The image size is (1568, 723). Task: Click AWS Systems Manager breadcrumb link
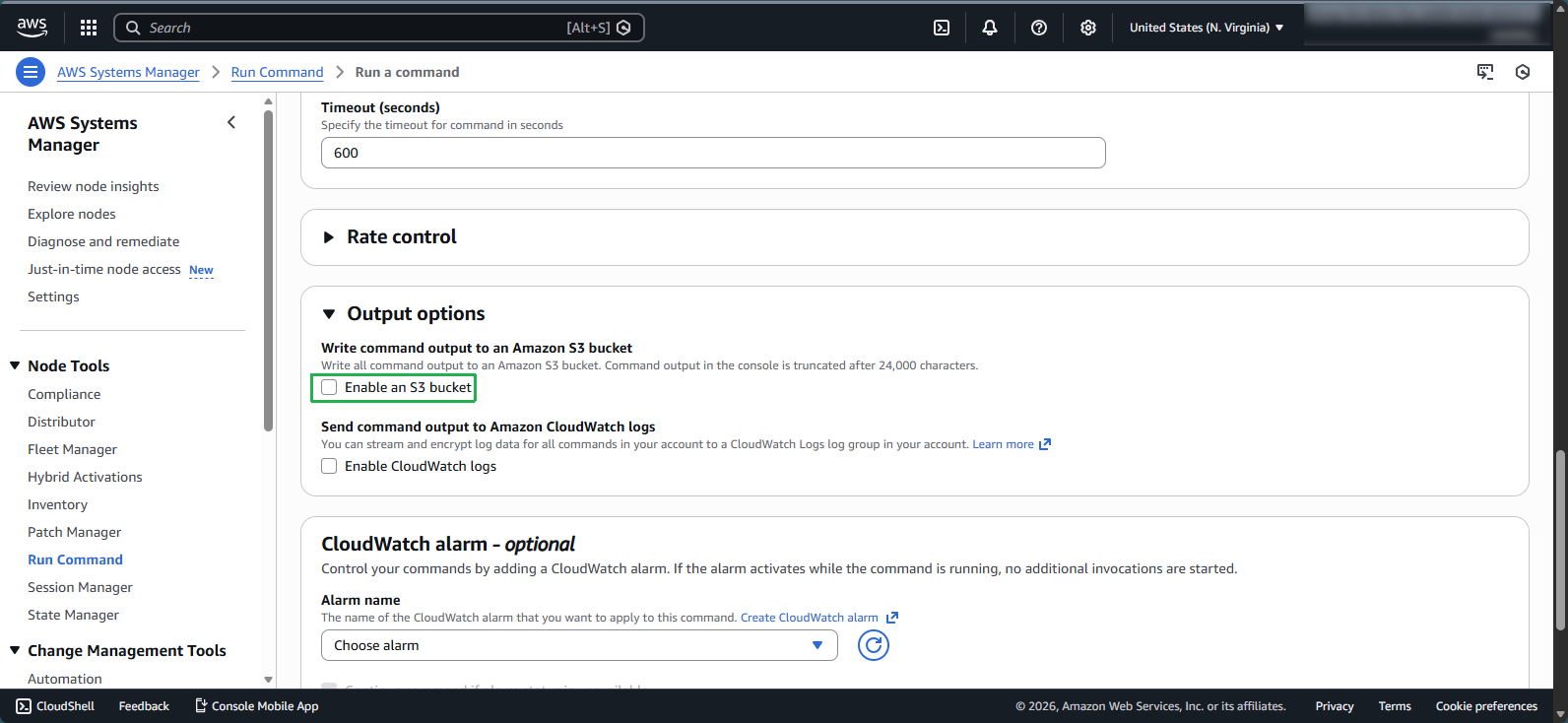coord(128,72)
